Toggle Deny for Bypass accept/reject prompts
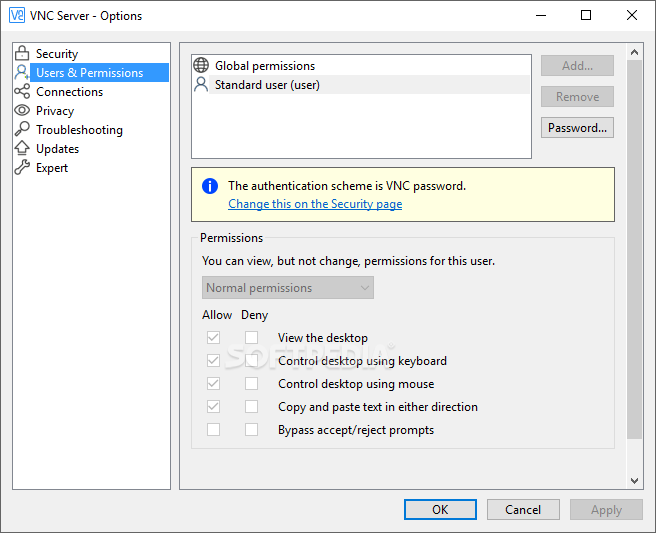Viewport: 656px width, 533px height. click(x=251, y=429)
